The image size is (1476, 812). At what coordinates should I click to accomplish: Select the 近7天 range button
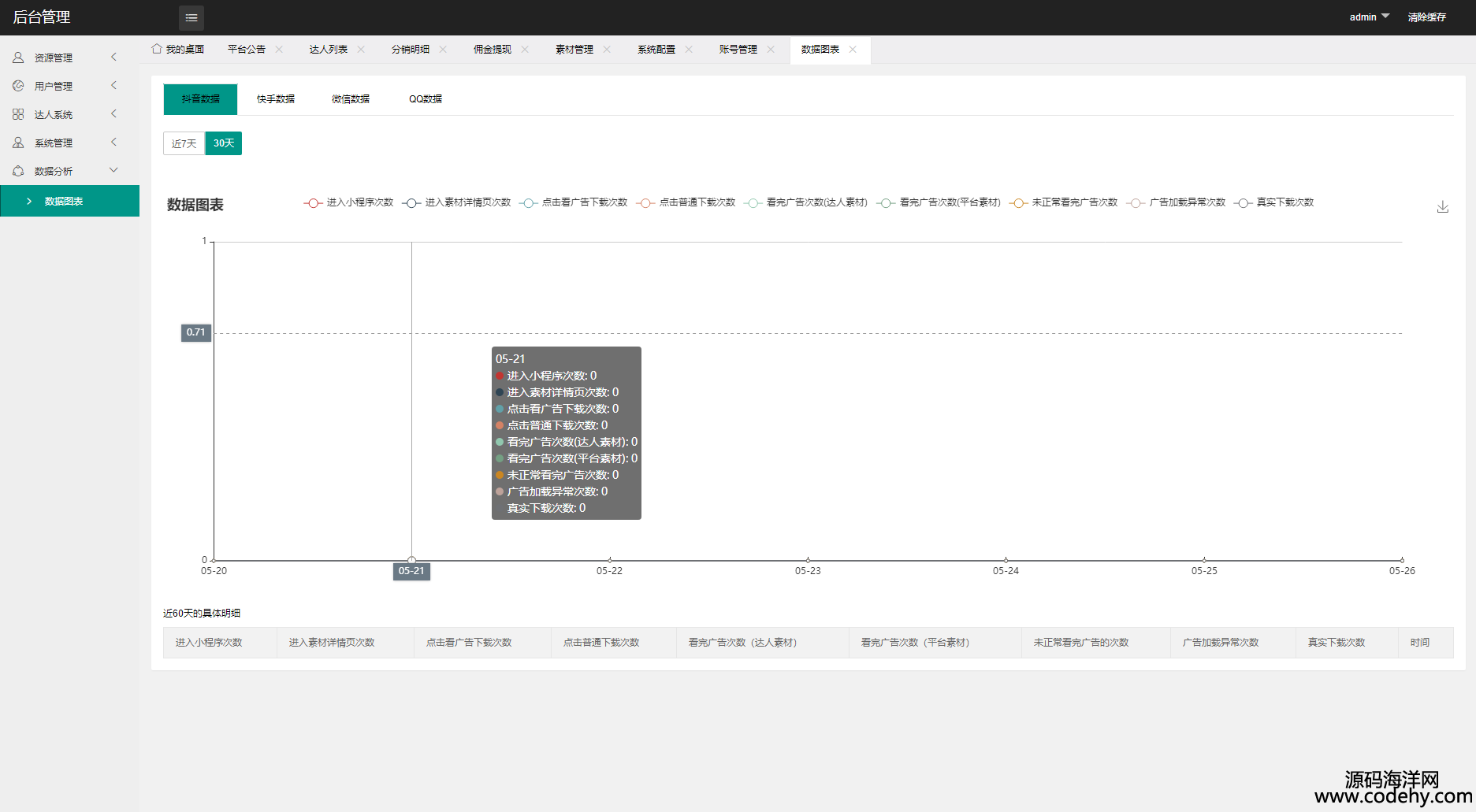(184, 143)
